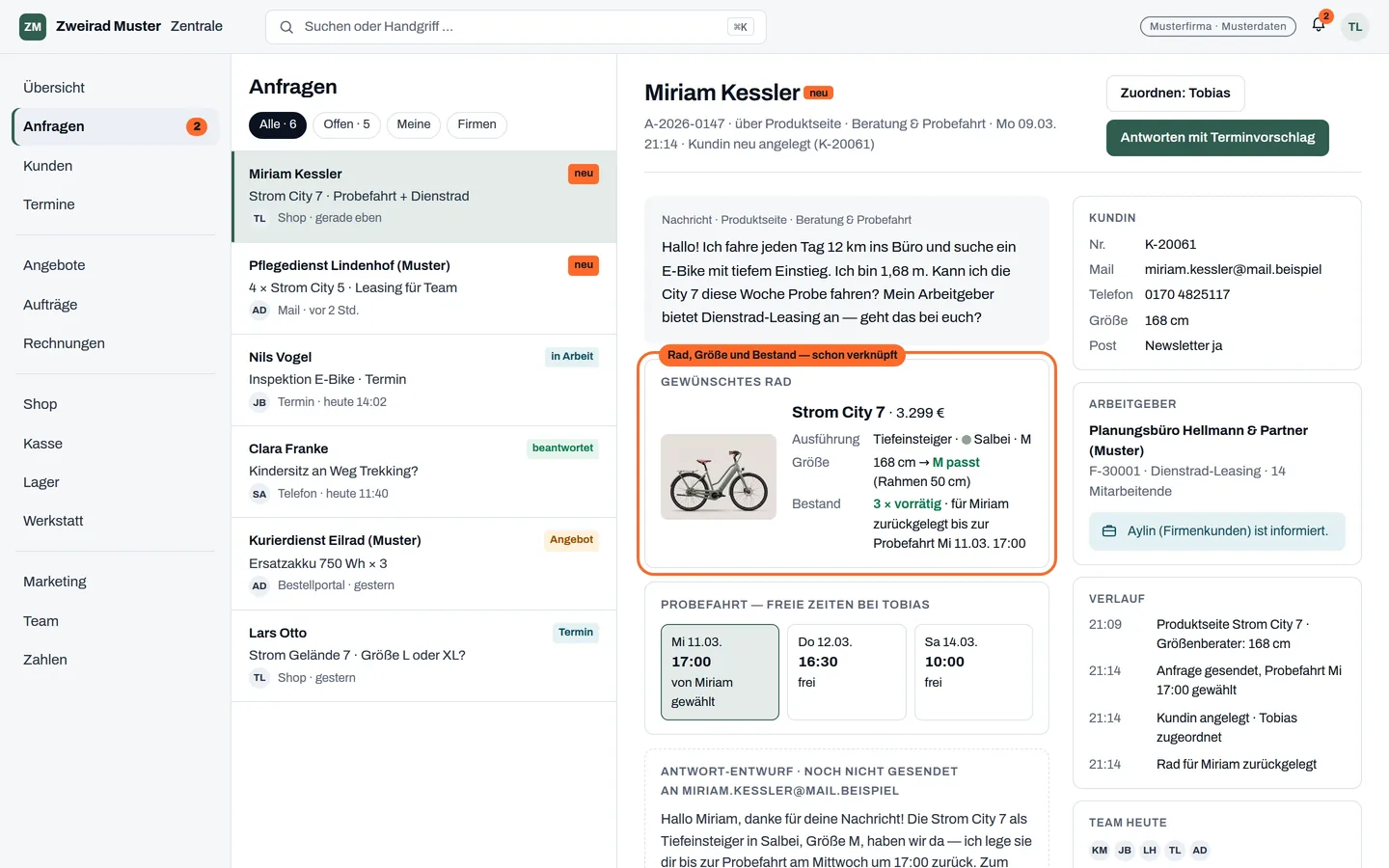
Task: Choose the Do 12.03. 16:30 slot
Action: pos(846,672)
